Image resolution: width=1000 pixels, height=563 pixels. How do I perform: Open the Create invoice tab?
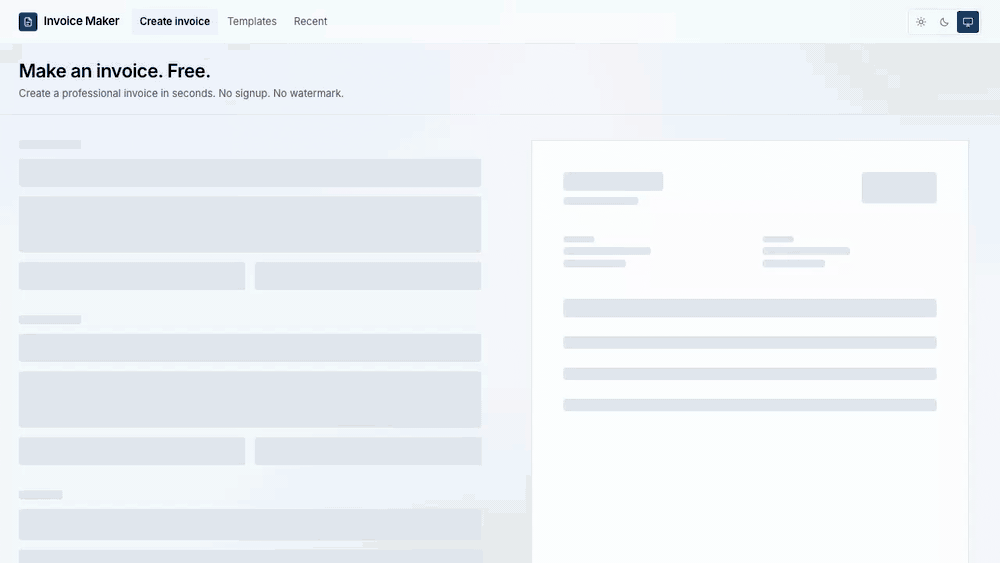tap(175, 22)
